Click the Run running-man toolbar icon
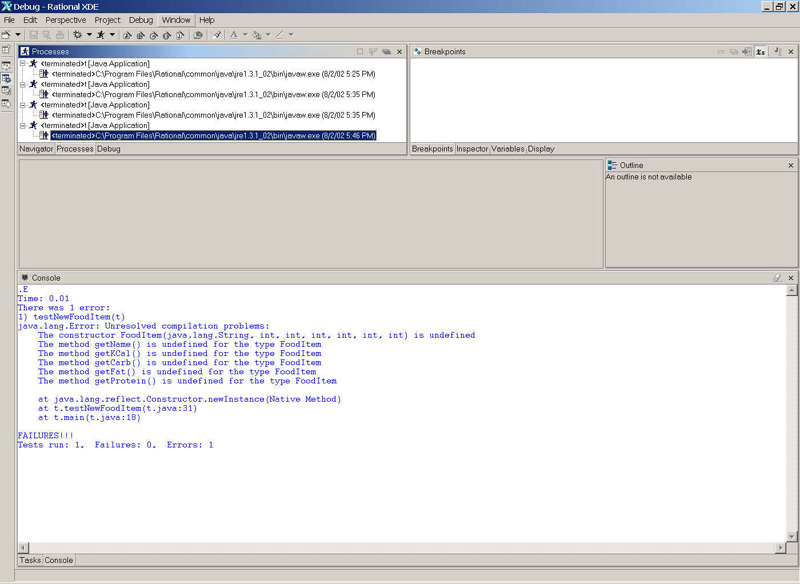Image resolution: width=800 pixels, height=584 pixels. click(101, 35)
